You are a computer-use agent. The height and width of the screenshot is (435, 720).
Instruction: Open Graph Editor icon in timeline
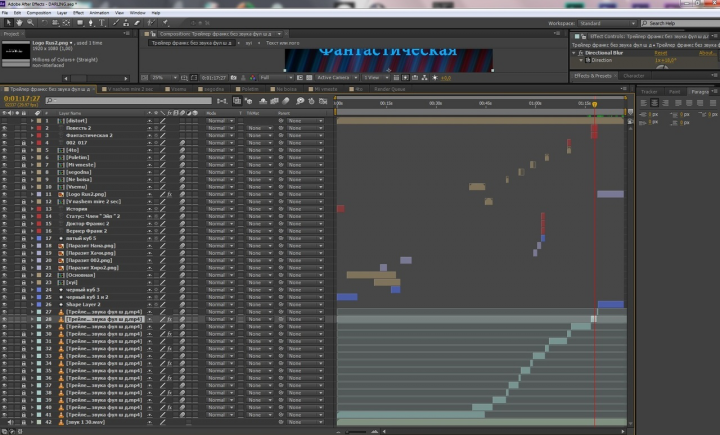(x=323, y=101)
